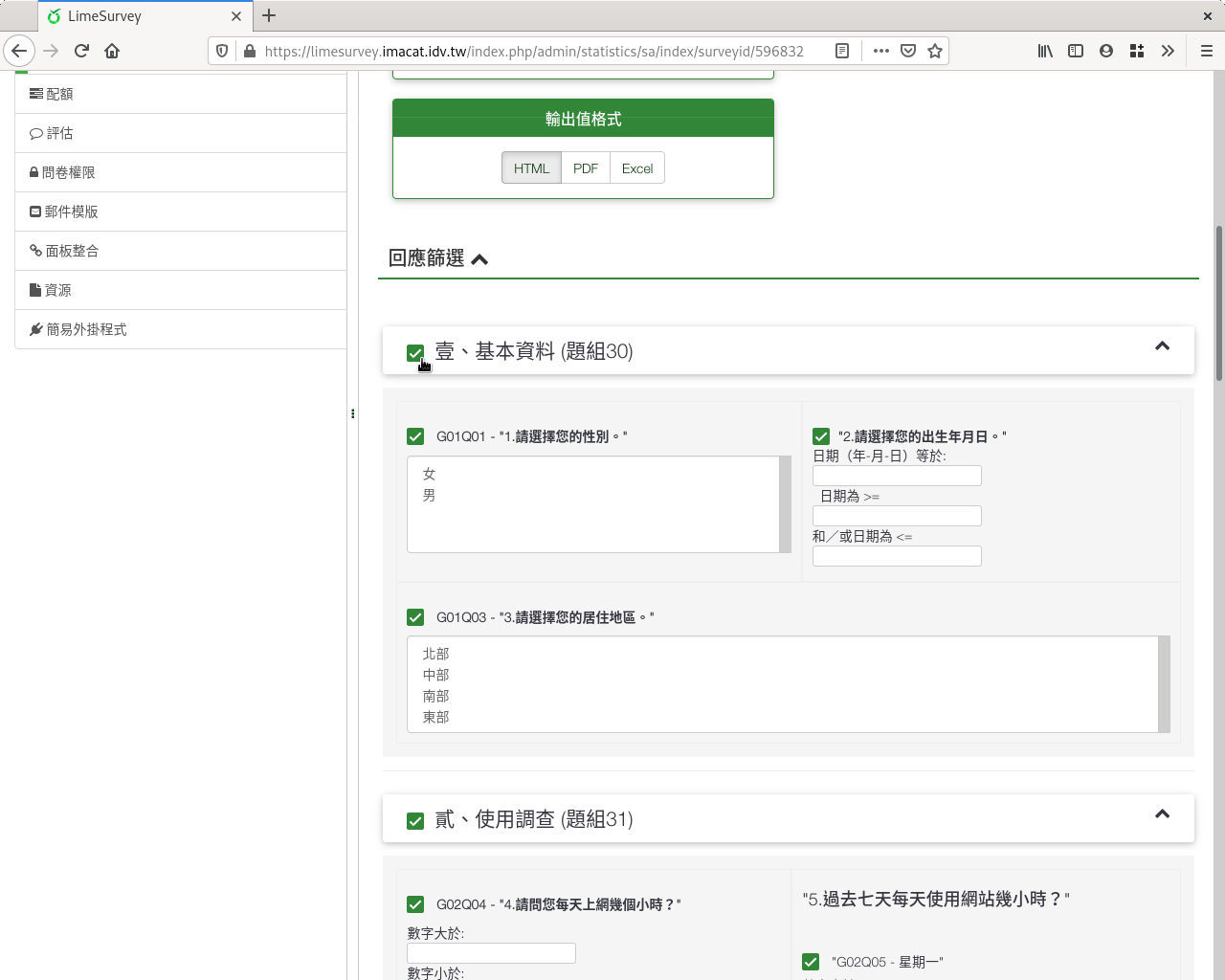The height and width of the screenshot is (980, 1225).
Task: Select the LimeSurvey browser tab
Action: [145, 16]
